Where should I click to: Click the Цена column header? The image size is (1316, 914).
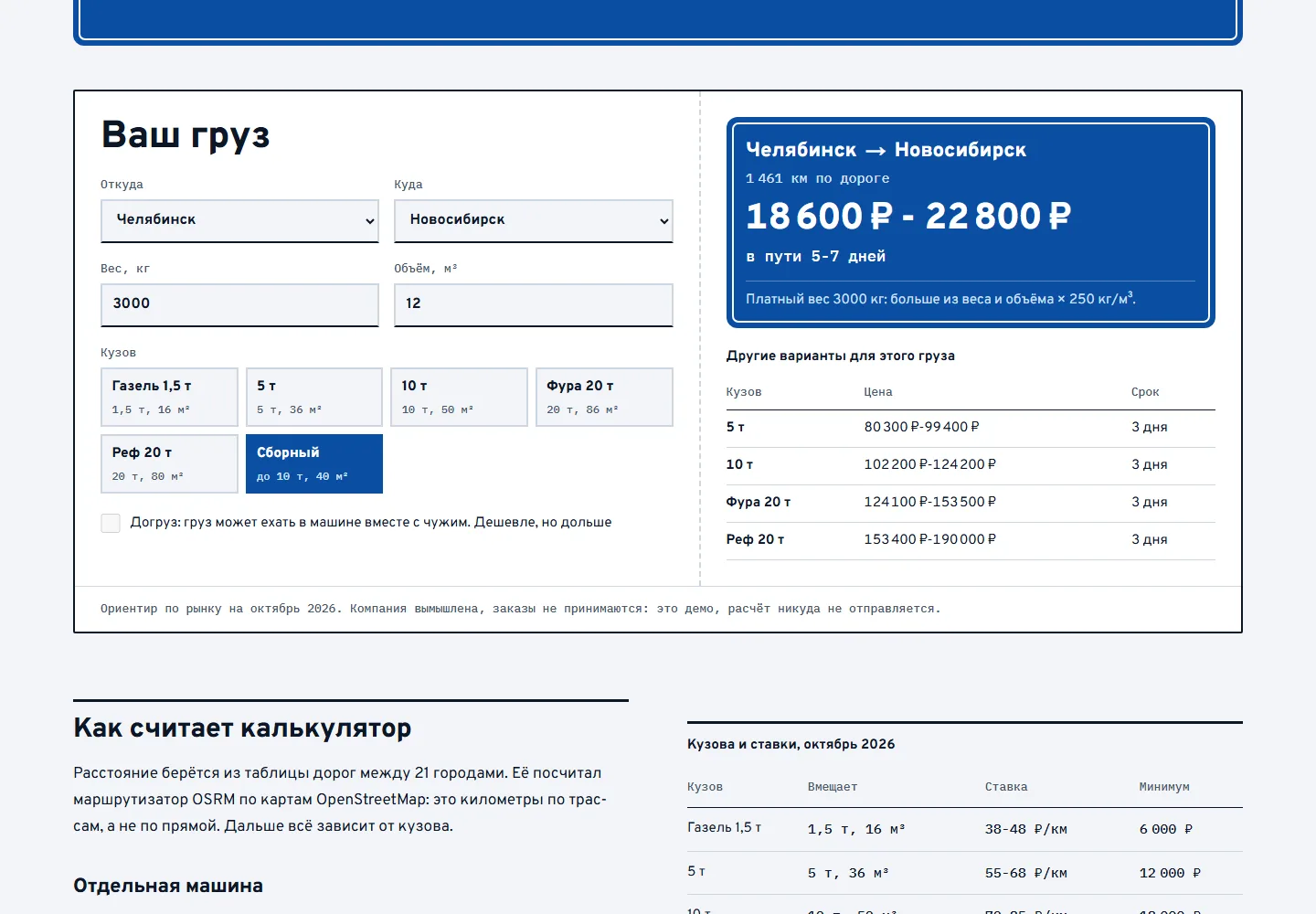pos(878,392)
